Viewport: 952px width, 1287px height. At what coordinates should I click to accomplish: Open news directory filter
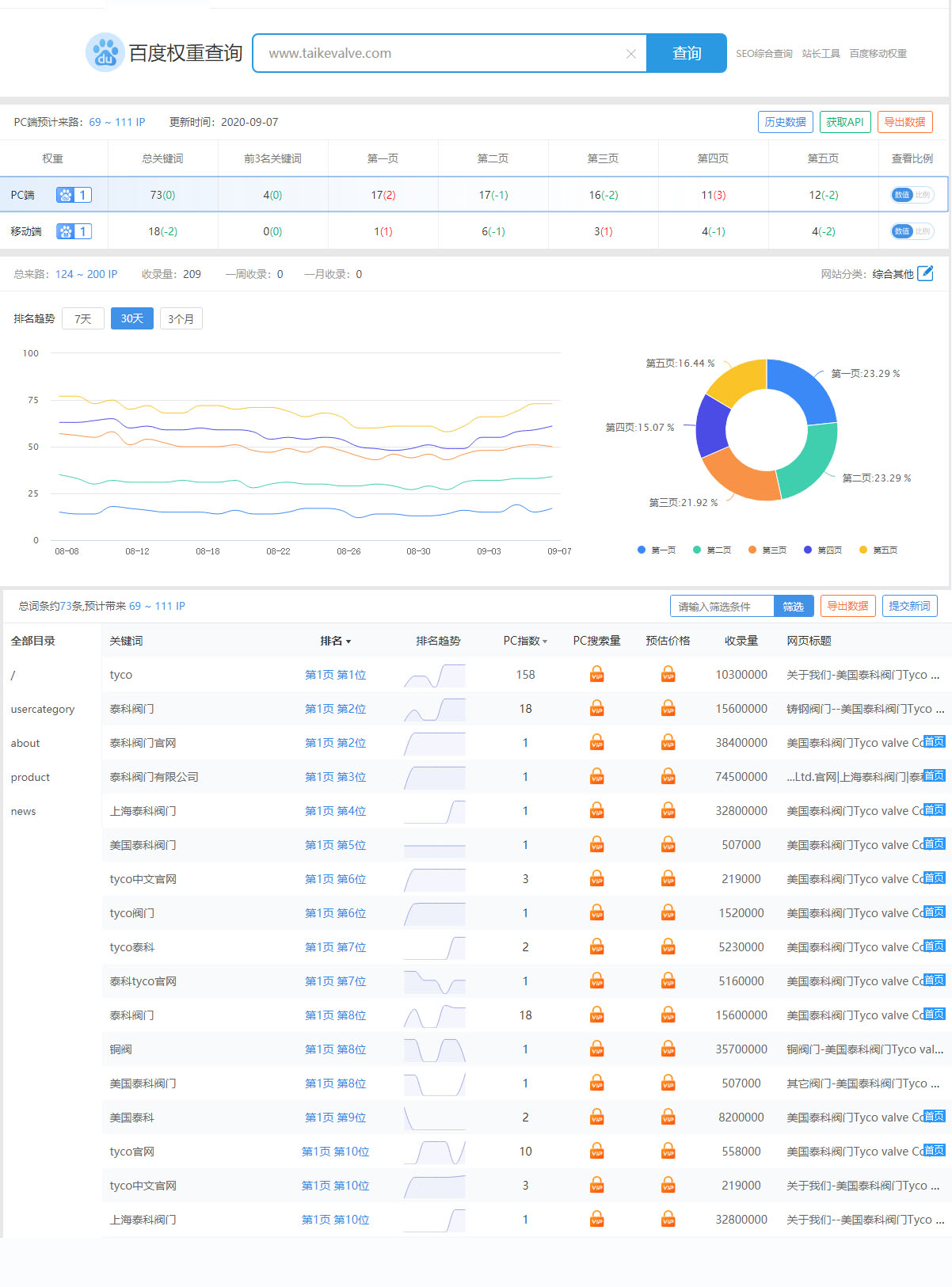(23, 811)
